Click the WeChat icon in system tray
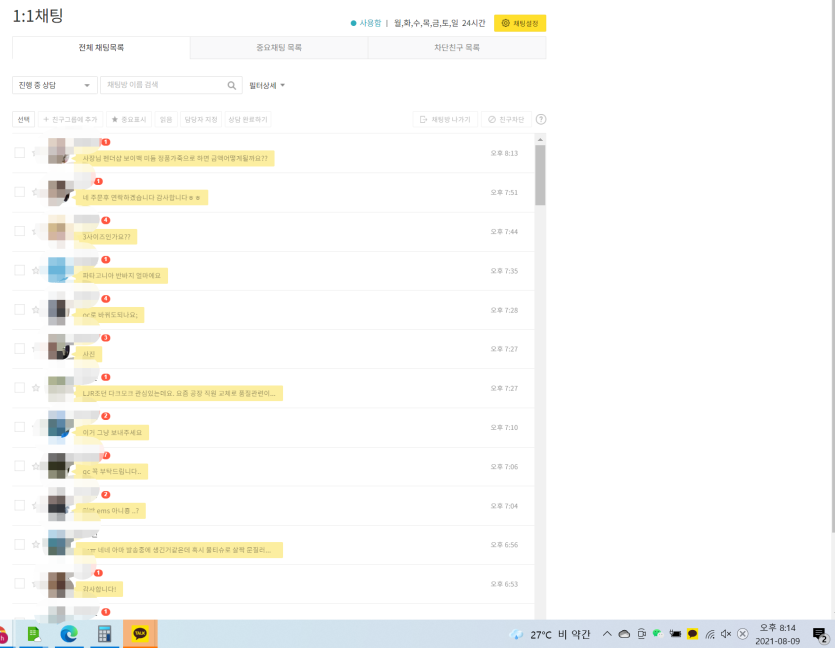Image resolution: width=835 pixels, height=648 pixels. pyautogui.click(x=658, y=634)
